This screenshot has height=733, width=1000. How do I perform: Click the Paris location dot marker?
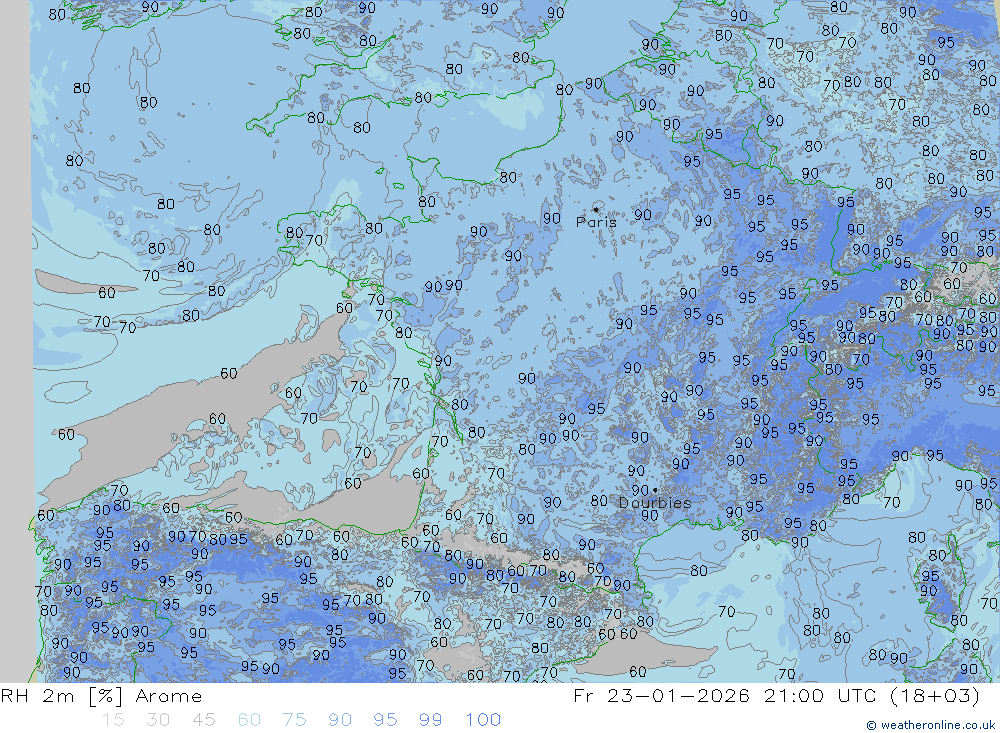pos(596,209)
